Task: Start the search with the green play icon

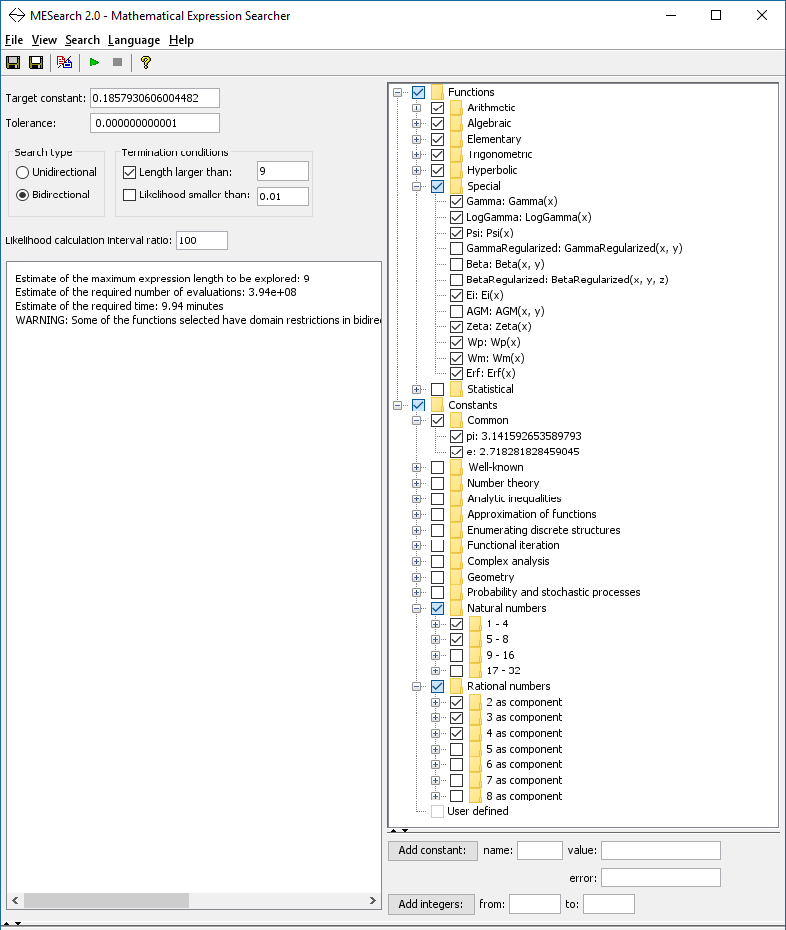Action: pyautogui.click(x=94, y=62)
